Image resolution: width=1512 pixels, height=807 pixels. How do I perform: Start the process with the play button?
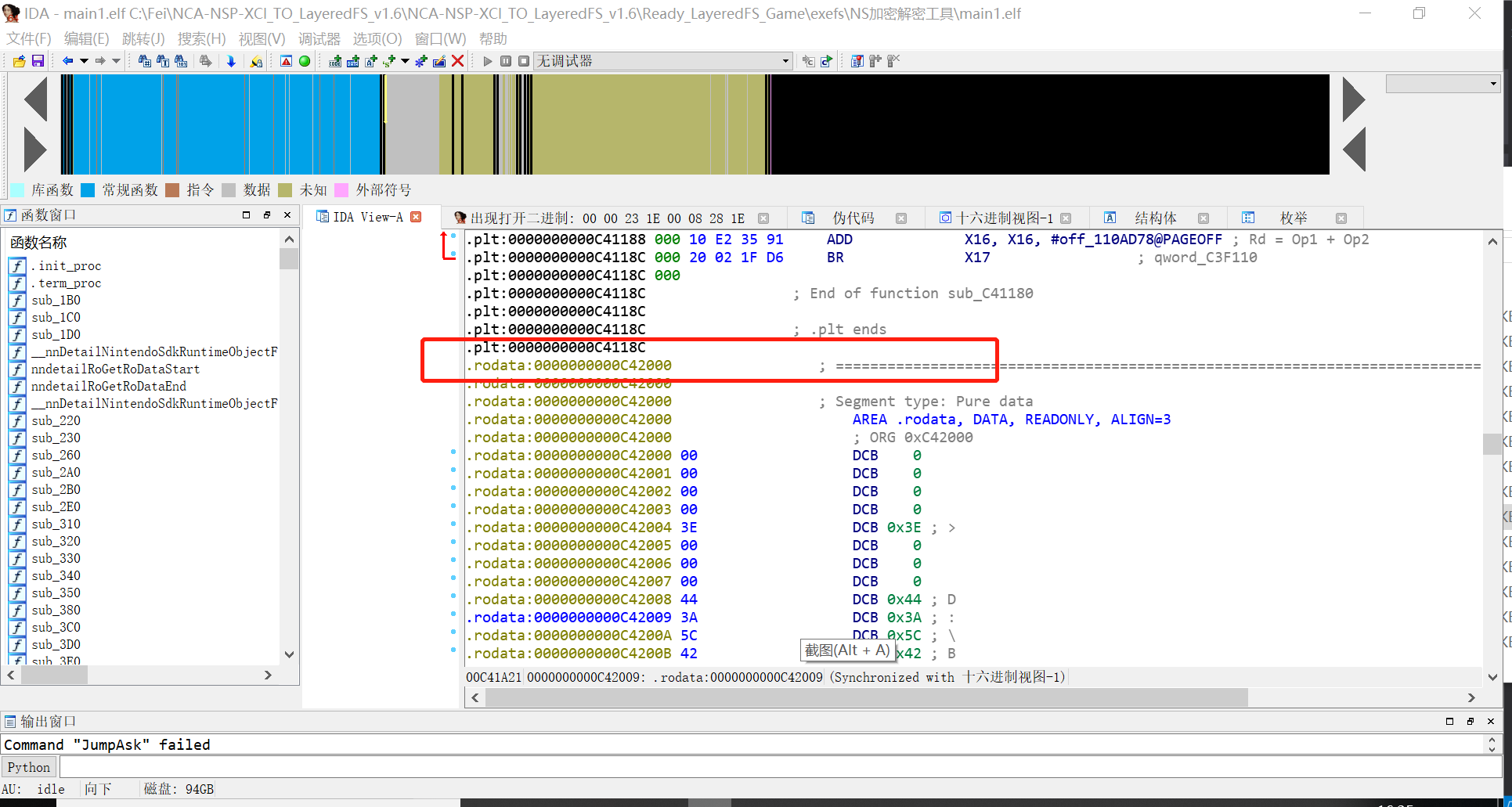pyautogui.click(x=488, y=61)
